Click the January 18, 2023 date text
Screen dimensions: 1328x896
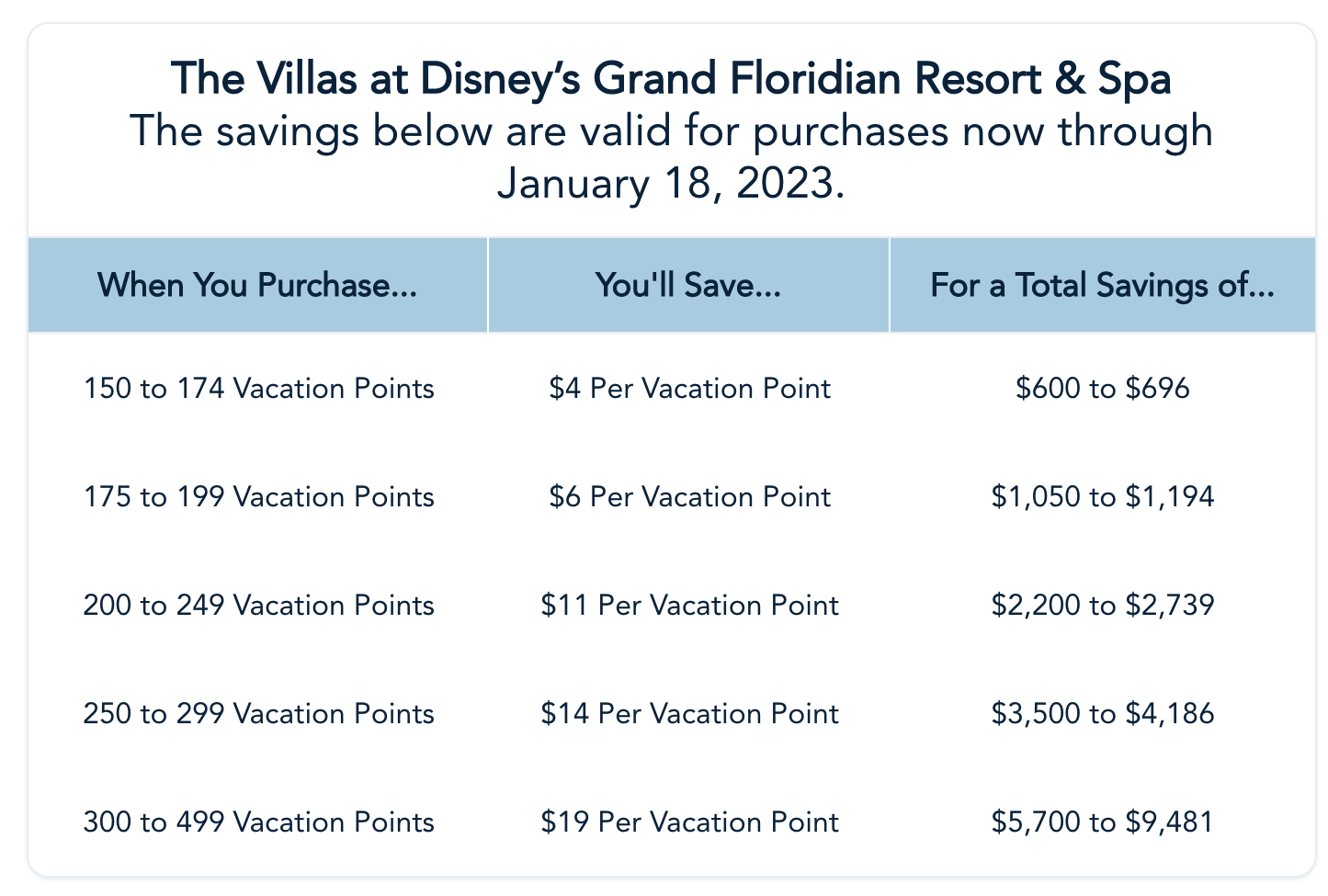pos(670,183)
